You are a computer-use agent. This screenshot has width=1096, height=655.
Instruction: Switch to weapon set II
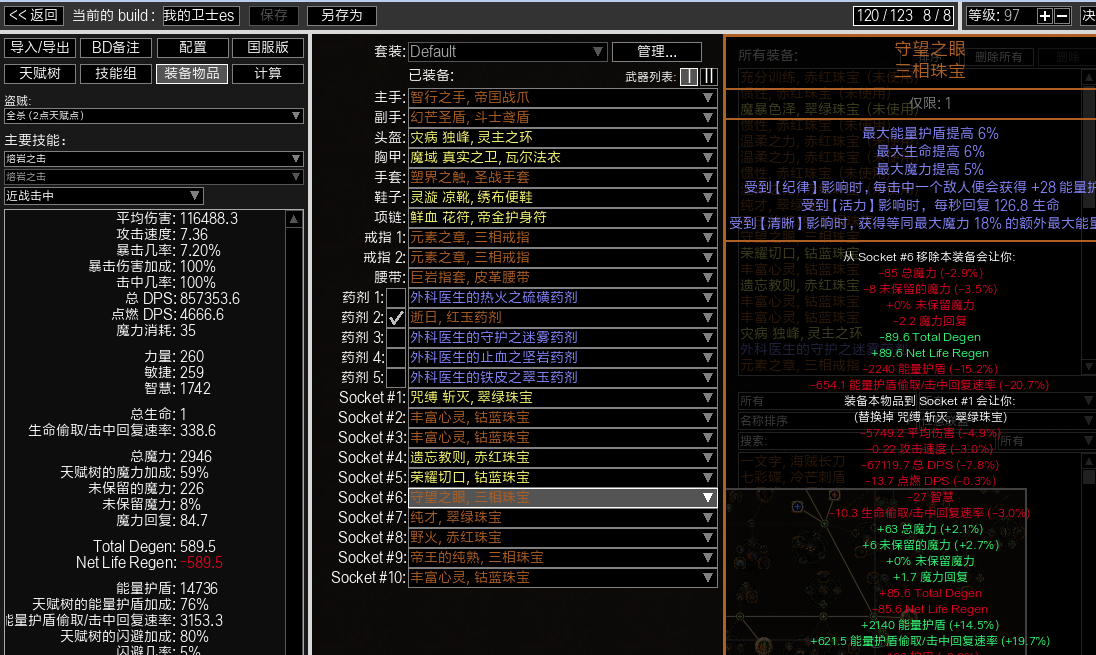(x=708, y=77)
